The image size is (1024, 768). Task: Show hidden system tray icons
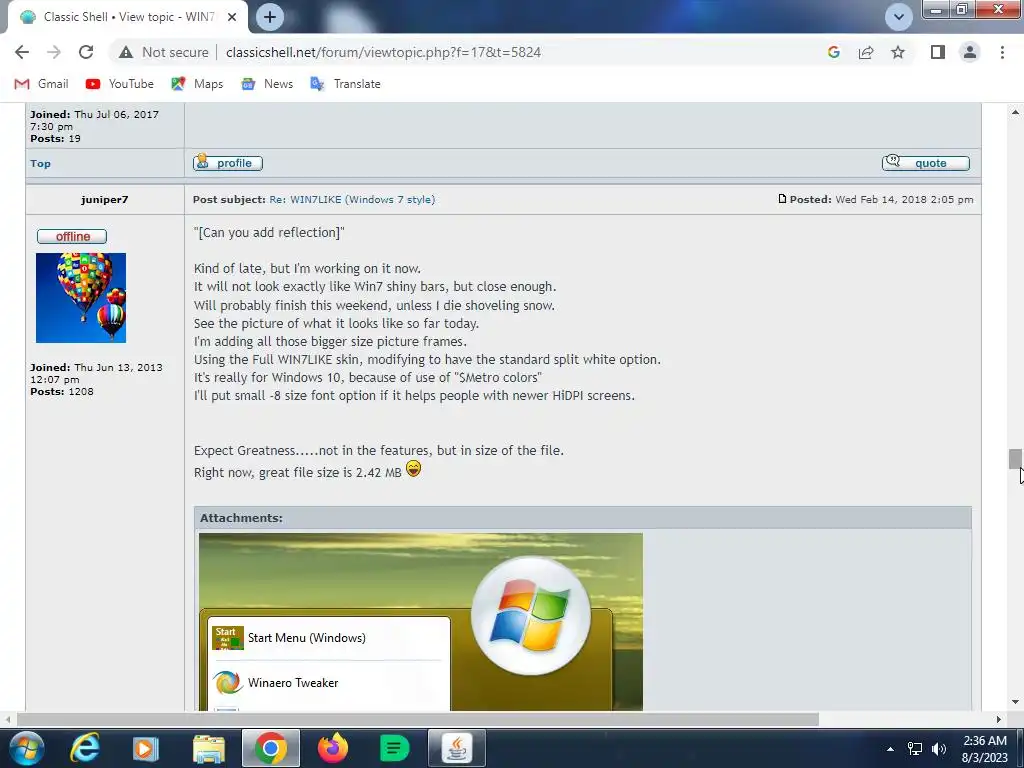(x=890, y=749)
